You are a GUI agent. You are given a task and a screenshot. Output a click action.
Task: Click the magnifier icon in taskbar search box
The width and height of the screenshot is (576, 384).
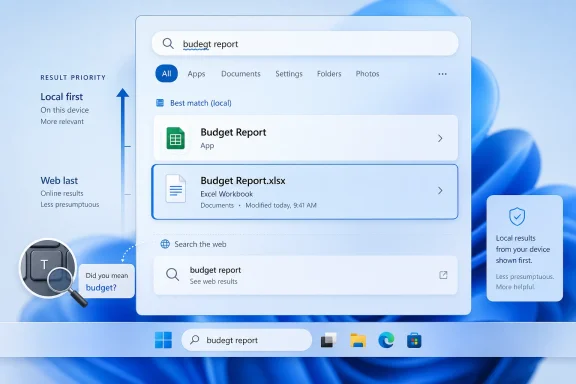click(195, 340)
